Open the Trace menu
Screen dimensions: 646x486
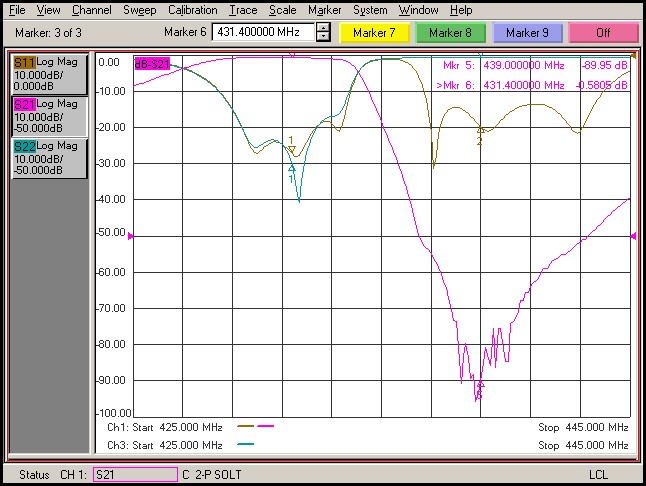(243, 10)
